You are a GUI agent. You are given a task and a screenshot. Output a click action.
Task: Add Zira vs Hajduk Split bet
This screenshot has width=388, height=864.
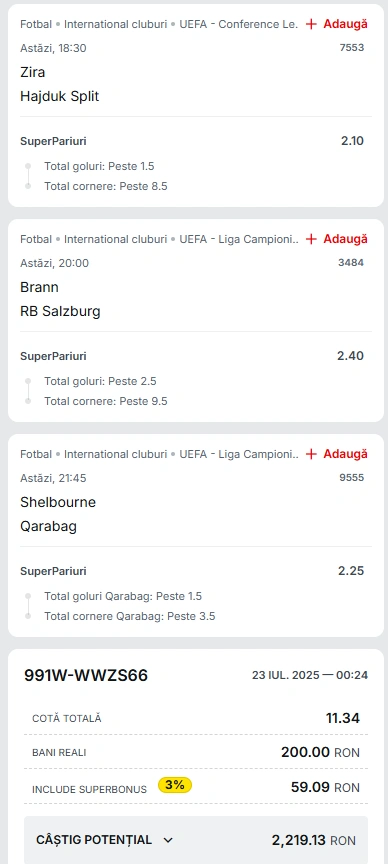tap(337, 24)
